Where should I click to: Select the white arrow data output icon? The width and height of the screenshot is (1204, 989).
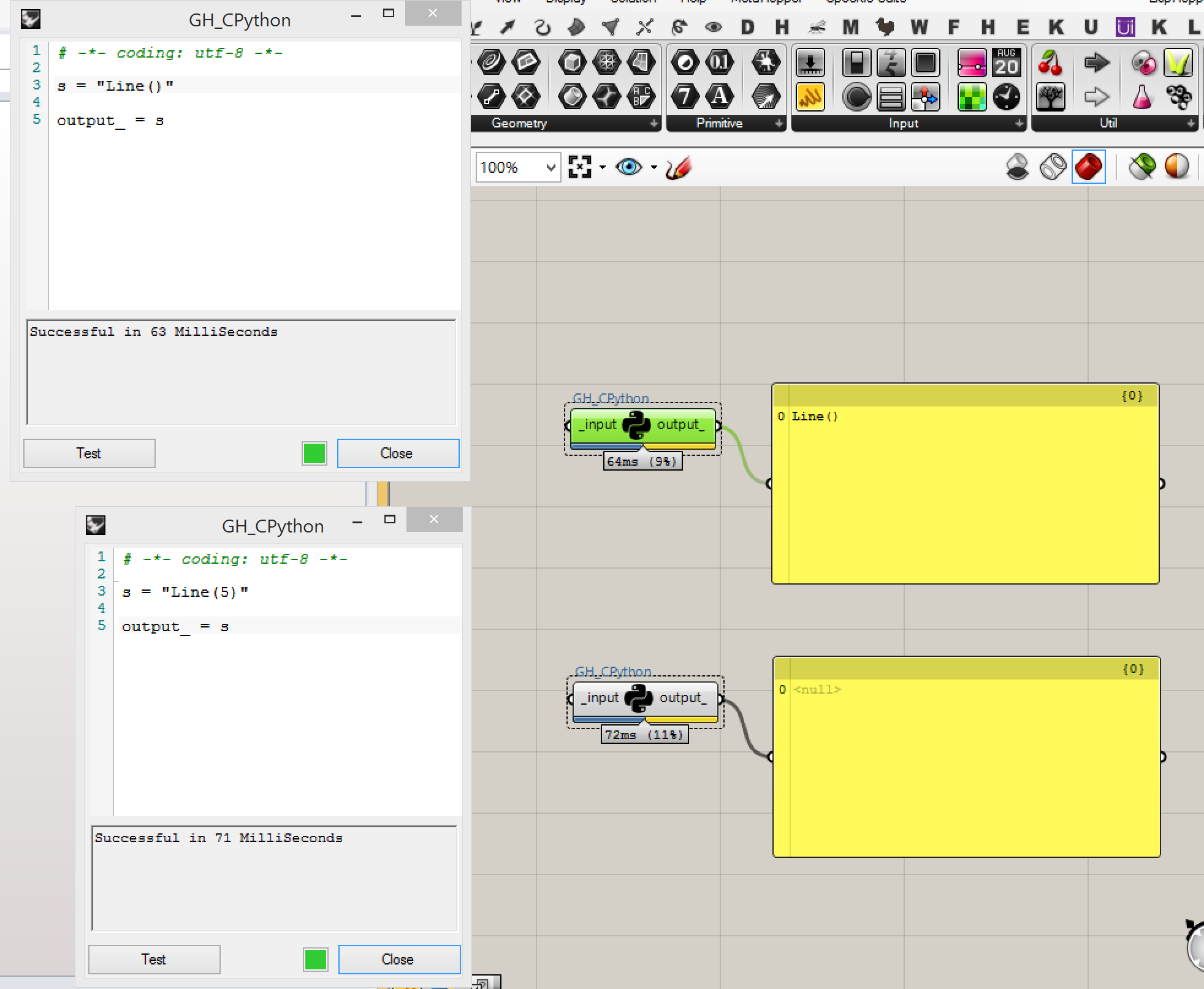pyautogui.click(x=1096, y=96)
